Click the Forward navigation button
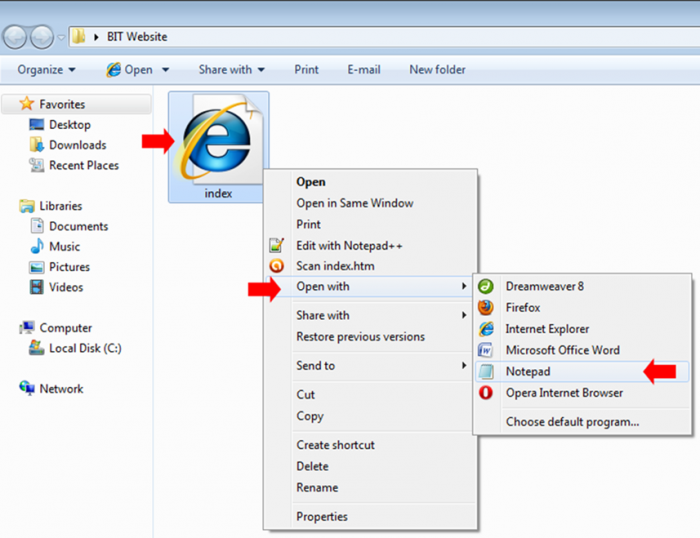 click(42, 37)
